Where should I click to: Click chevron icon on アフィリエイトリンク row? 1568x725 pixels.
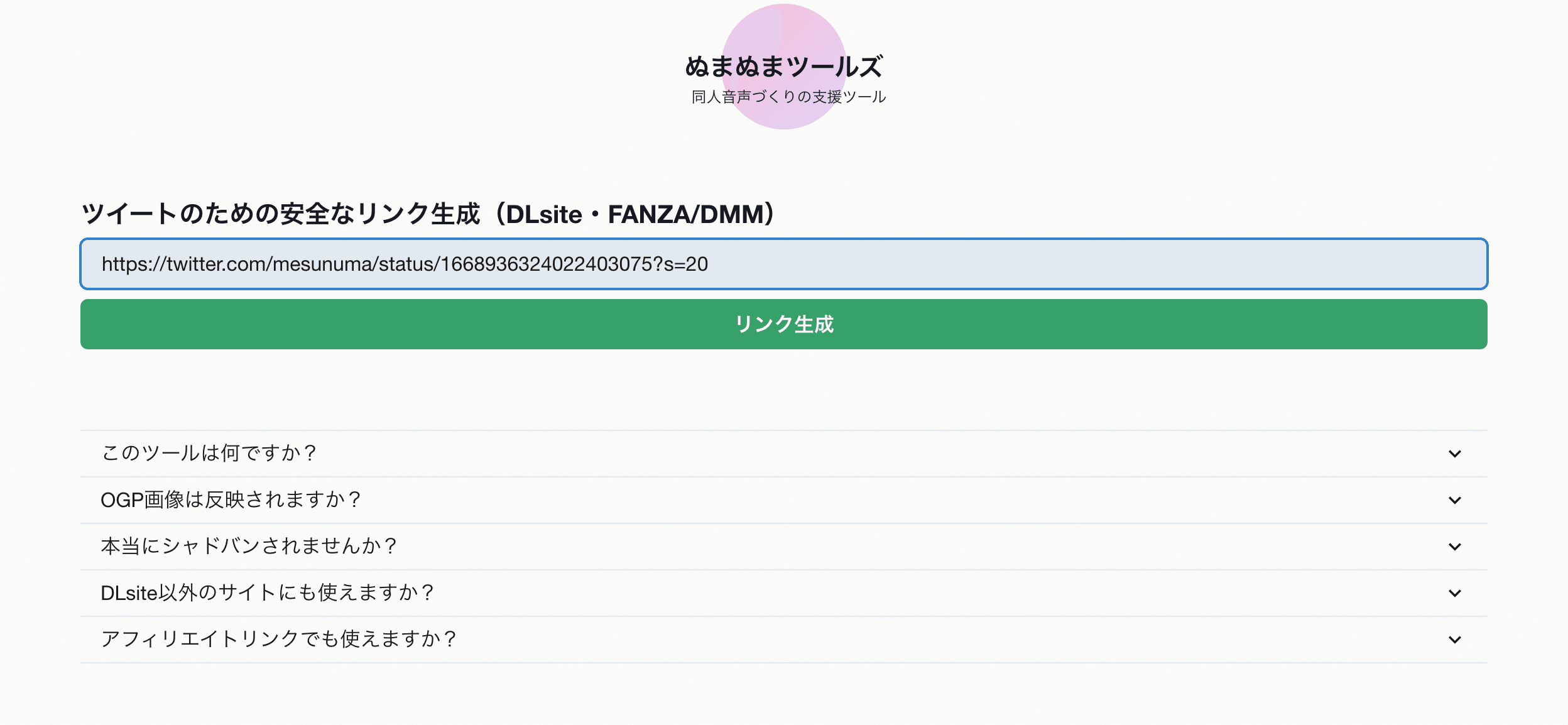(1454, 640)
